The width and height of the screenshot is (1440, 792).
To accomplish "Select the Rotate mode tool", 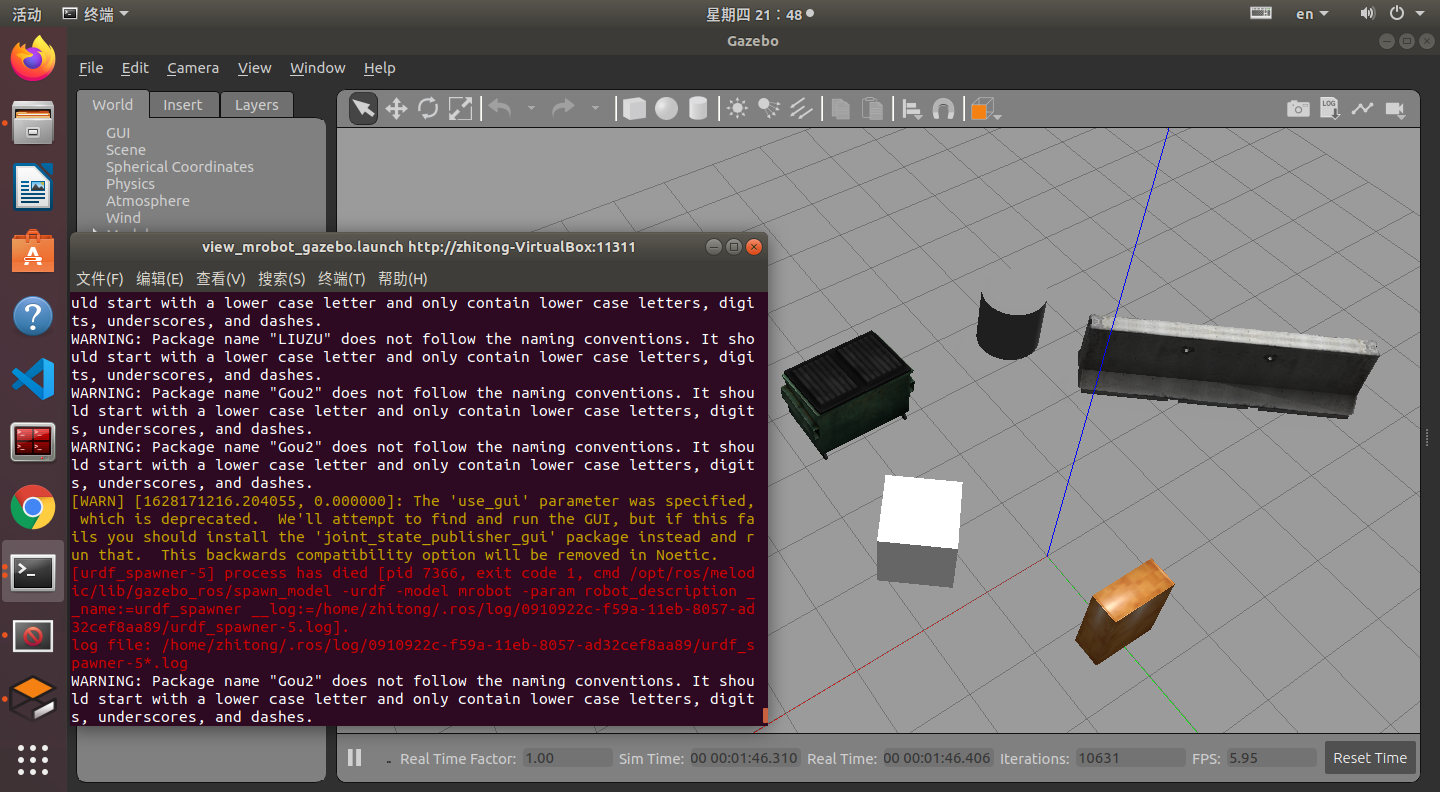I will 428,109.
